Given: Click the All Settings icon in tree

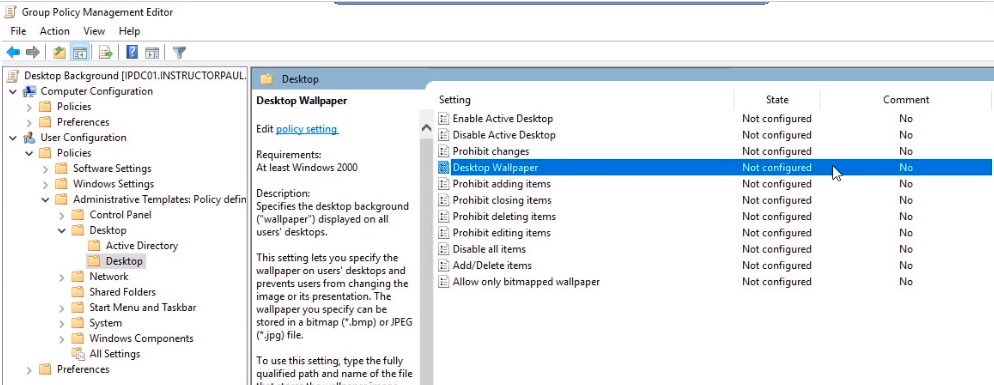Looking at the screenshot, I should coord(77,354).
